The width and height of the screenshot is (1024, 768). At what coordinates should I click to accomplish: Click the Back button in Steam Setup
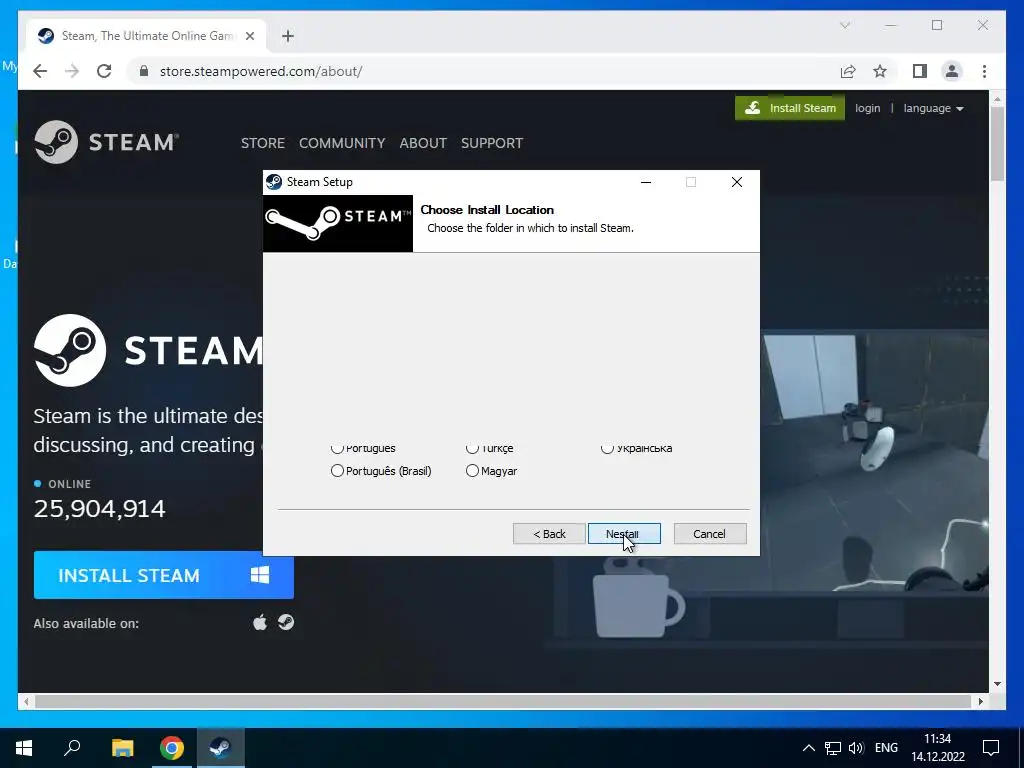pos(549,534)
